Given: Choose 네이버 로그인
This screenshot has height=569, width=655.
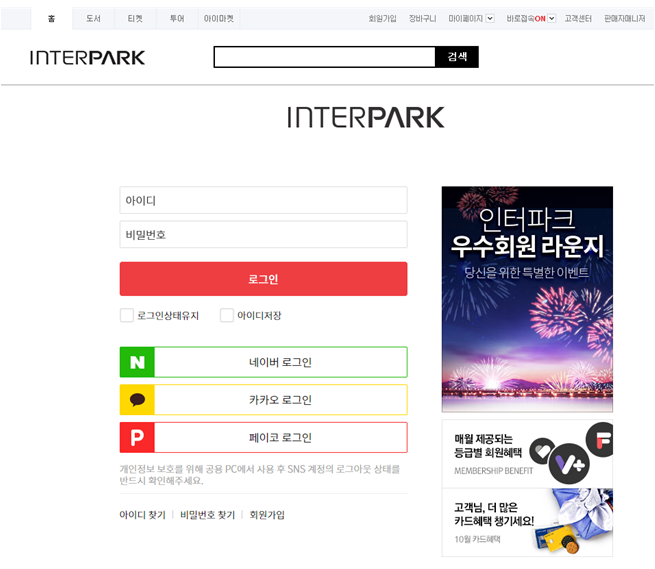Looking at the screenshot, I should (263, 362).
